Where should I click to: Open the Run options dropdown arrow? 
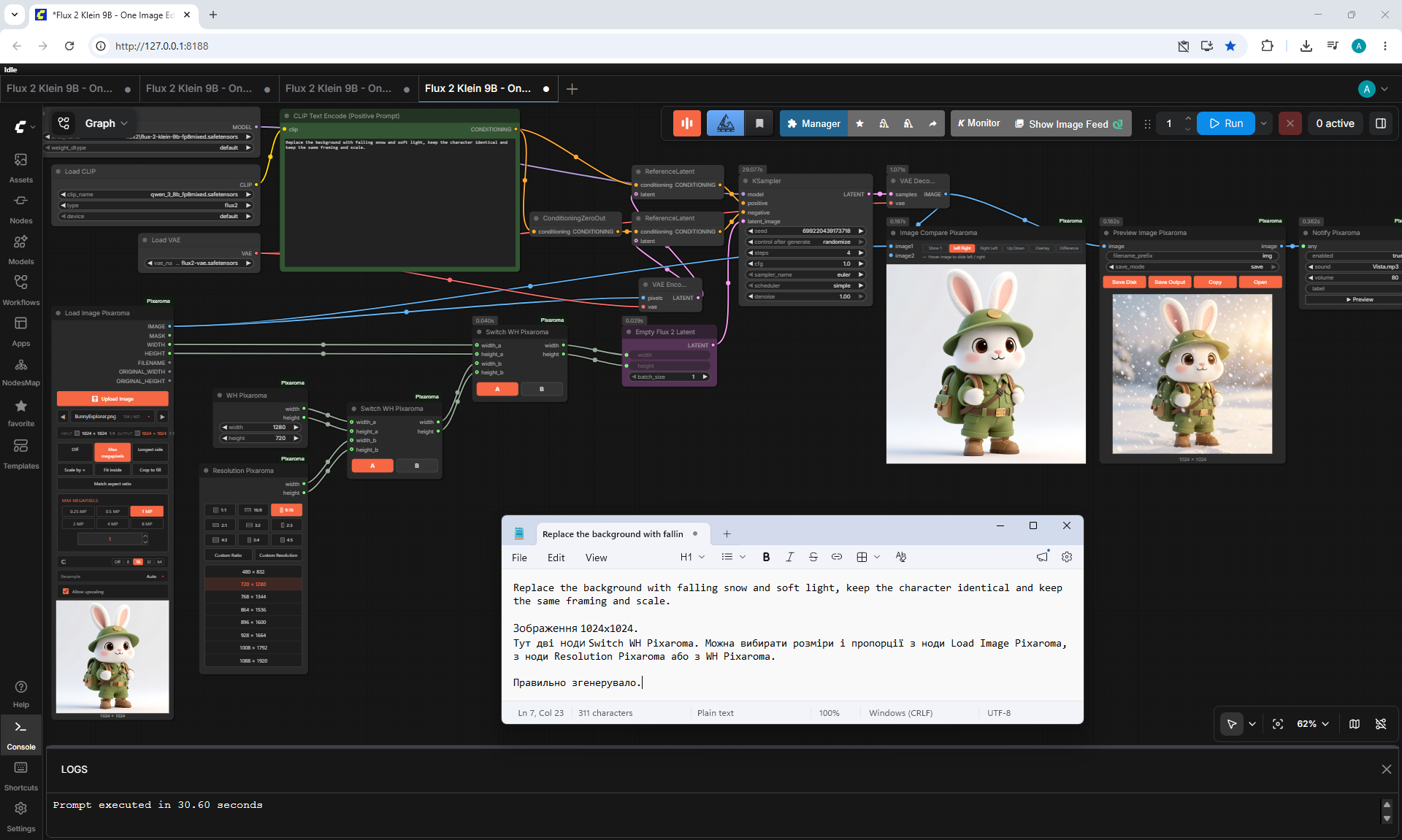[1263, 123]
